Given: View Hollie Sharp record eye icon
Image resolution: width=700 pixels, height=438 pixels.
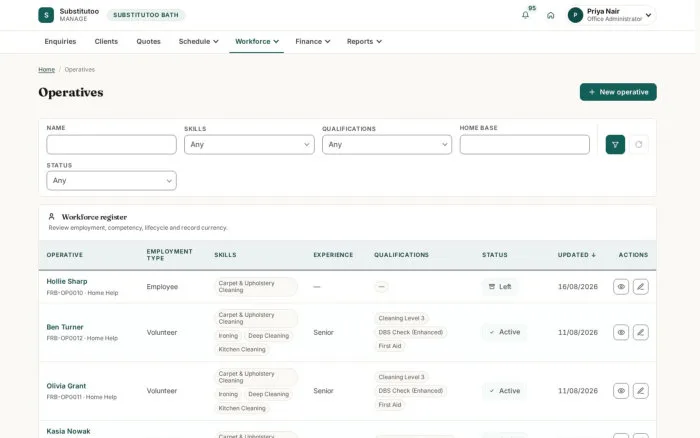Looking at the screenshot, I should (621, 287).
